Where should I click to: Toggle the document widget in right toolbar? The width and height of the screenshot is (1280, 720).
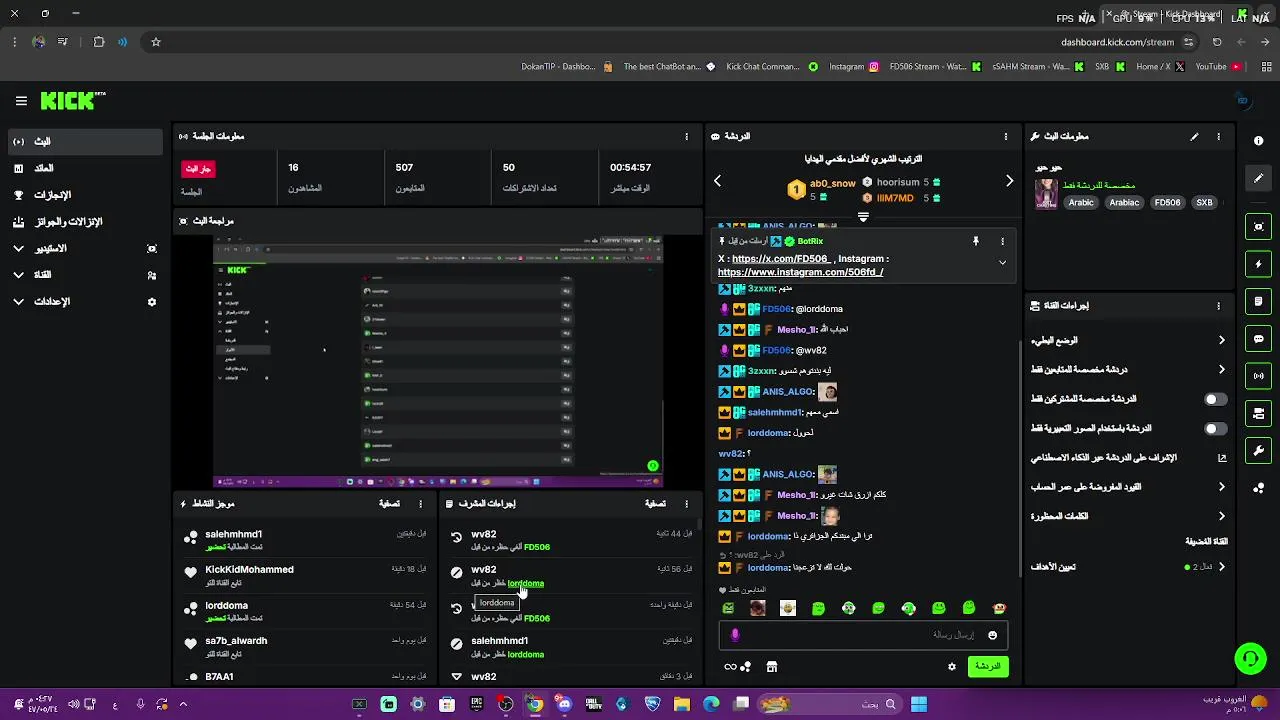(x=1259, y=301)
